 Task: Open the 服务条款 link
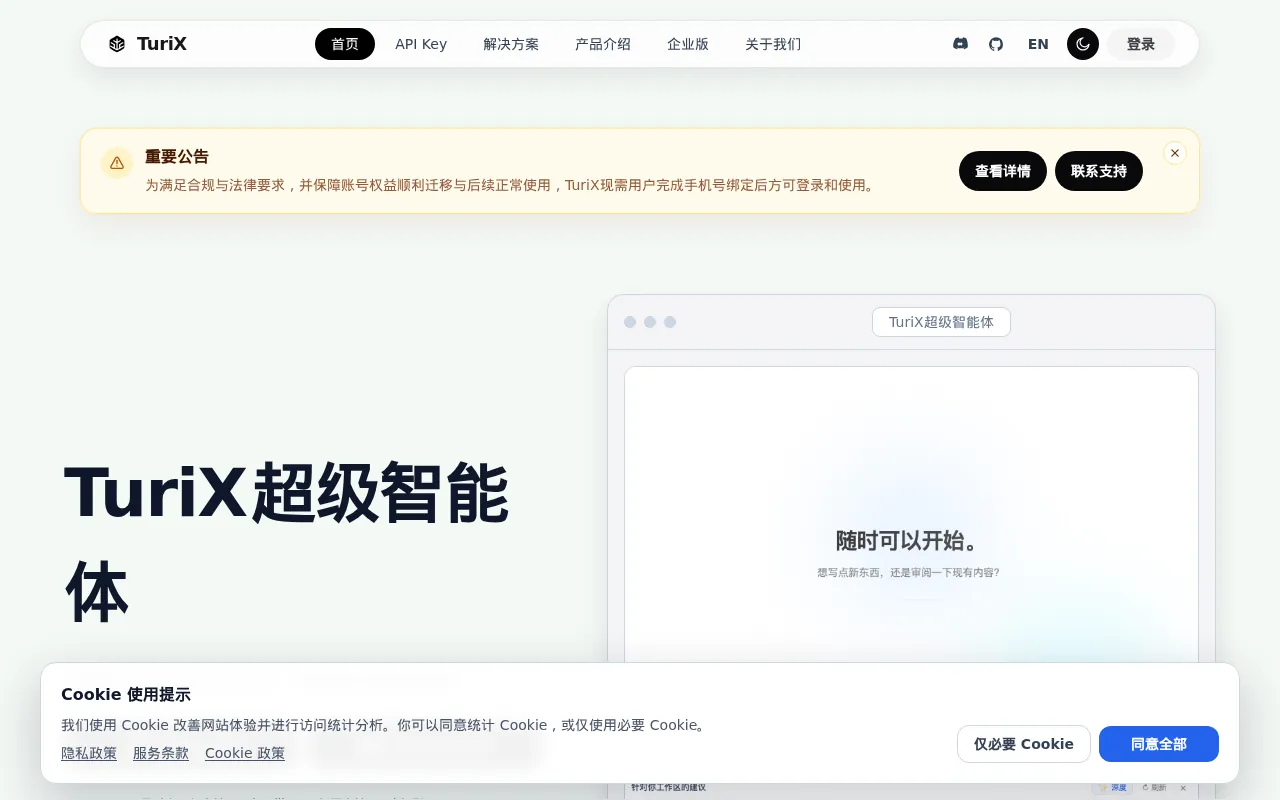pos(161,753)
